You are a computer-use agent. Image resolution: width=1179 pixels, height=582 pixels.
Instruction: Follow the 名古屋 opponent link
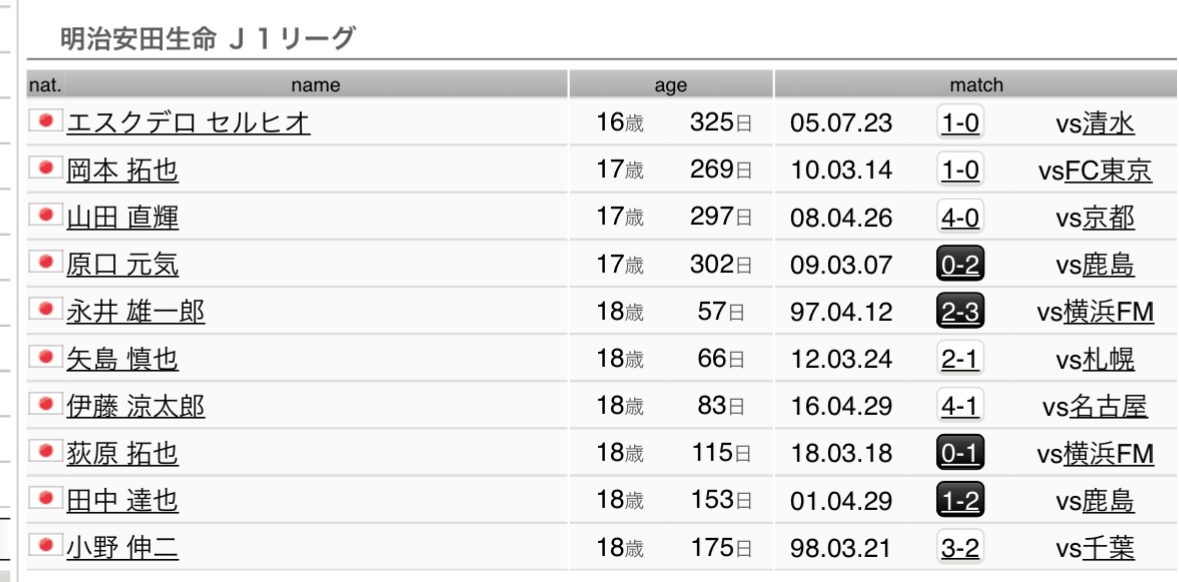point(1110,407)
